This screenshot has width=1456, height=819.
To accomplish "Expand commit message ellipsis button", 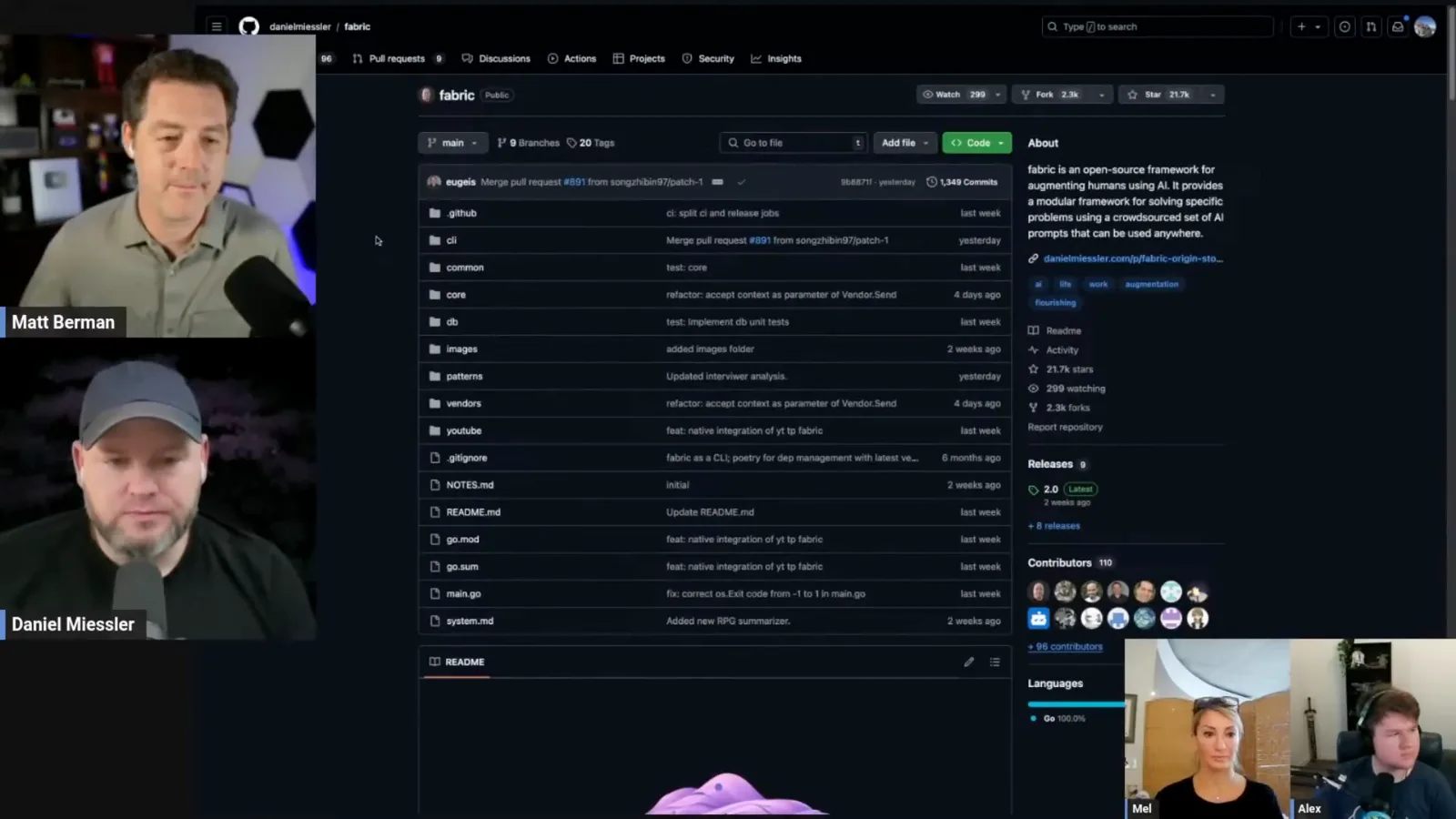I will click(717, 182).
